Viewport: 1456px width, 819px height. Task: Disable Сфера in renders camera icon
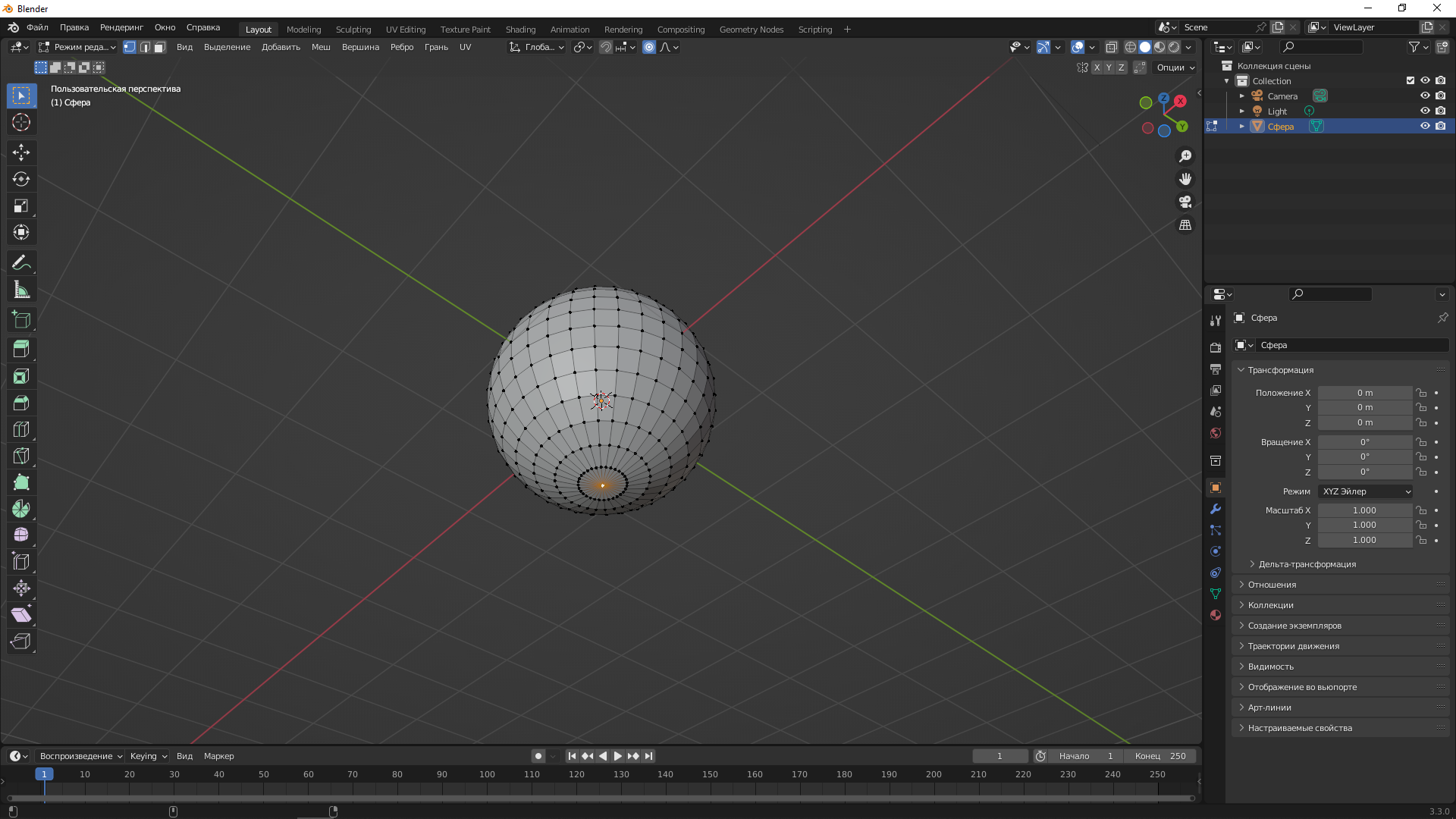(x=1441, y=126)
